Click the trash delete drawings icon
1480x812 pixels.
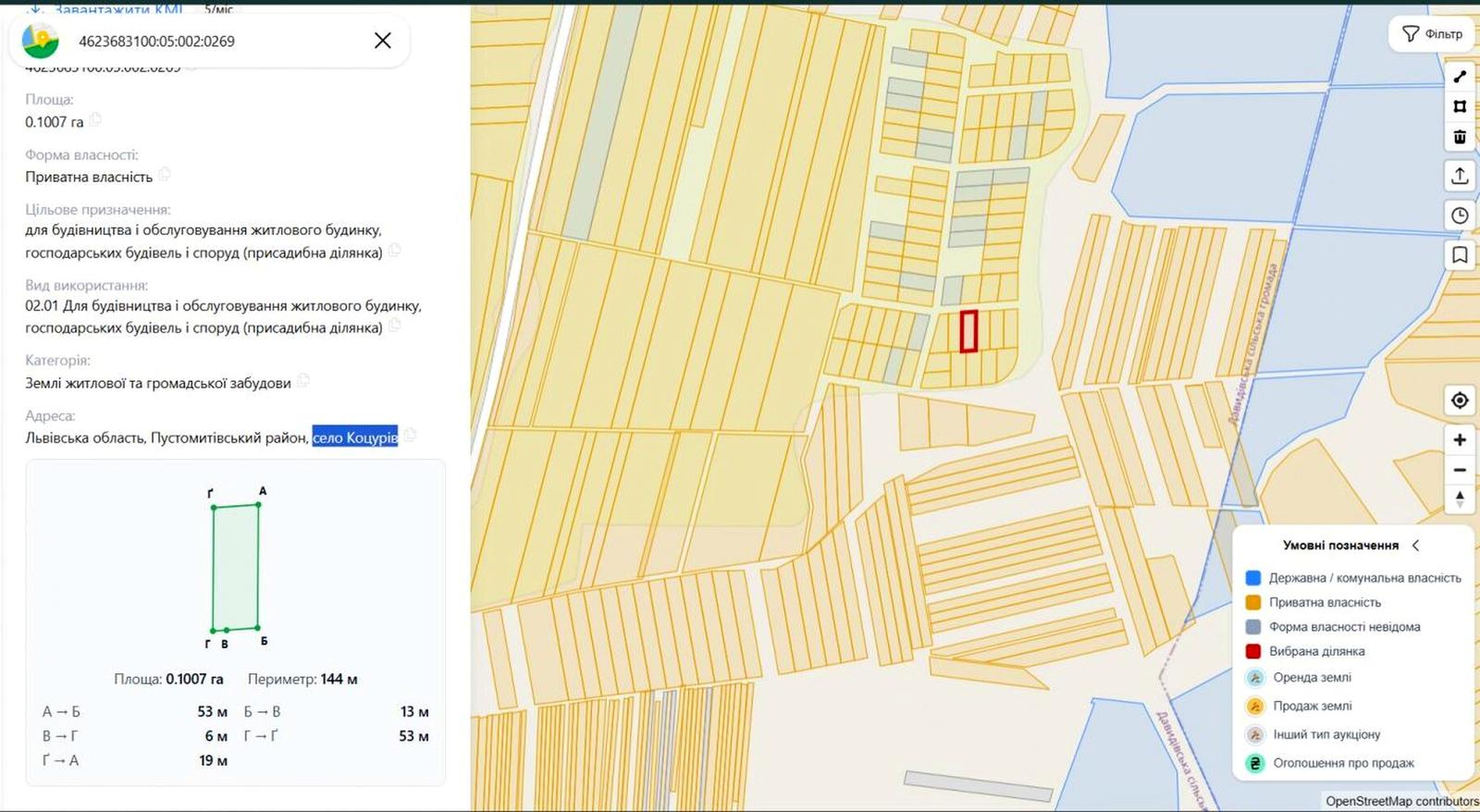click(1460, 137)
